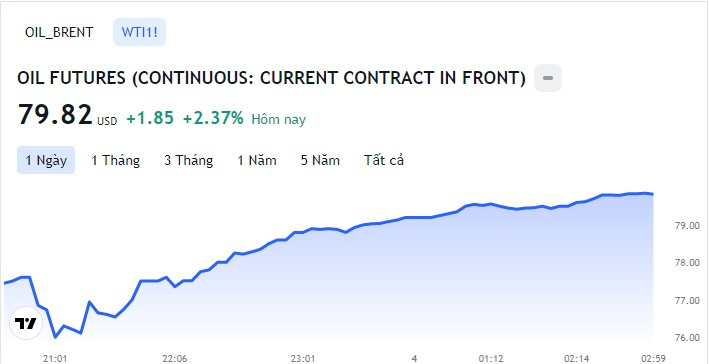The width and height of the screenshot is (709, 364).
Task: Click the chart line's lowest dip
Action: point(55,337)
